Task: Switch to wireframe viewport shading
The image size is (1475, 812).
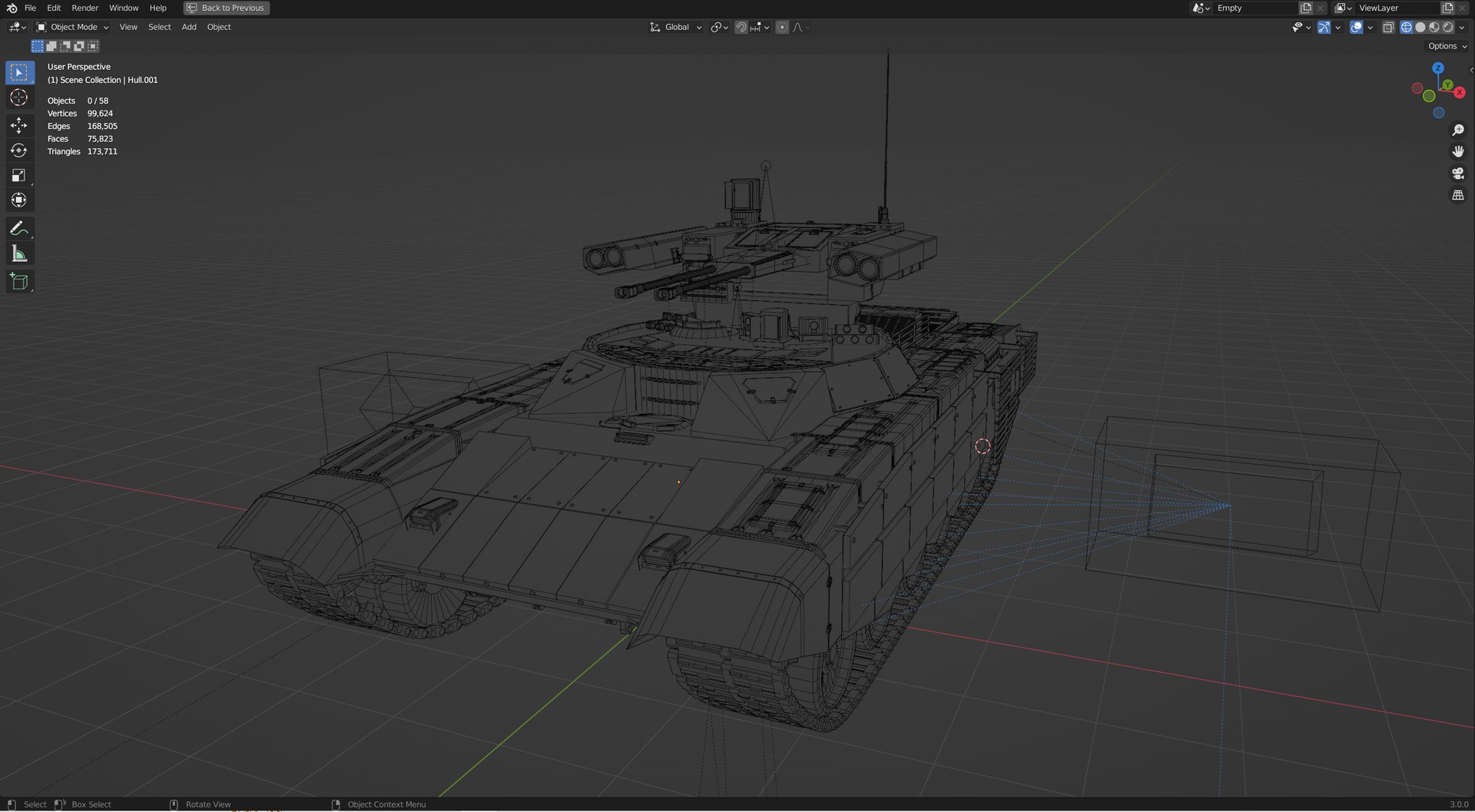Action: click(1407, 27)
